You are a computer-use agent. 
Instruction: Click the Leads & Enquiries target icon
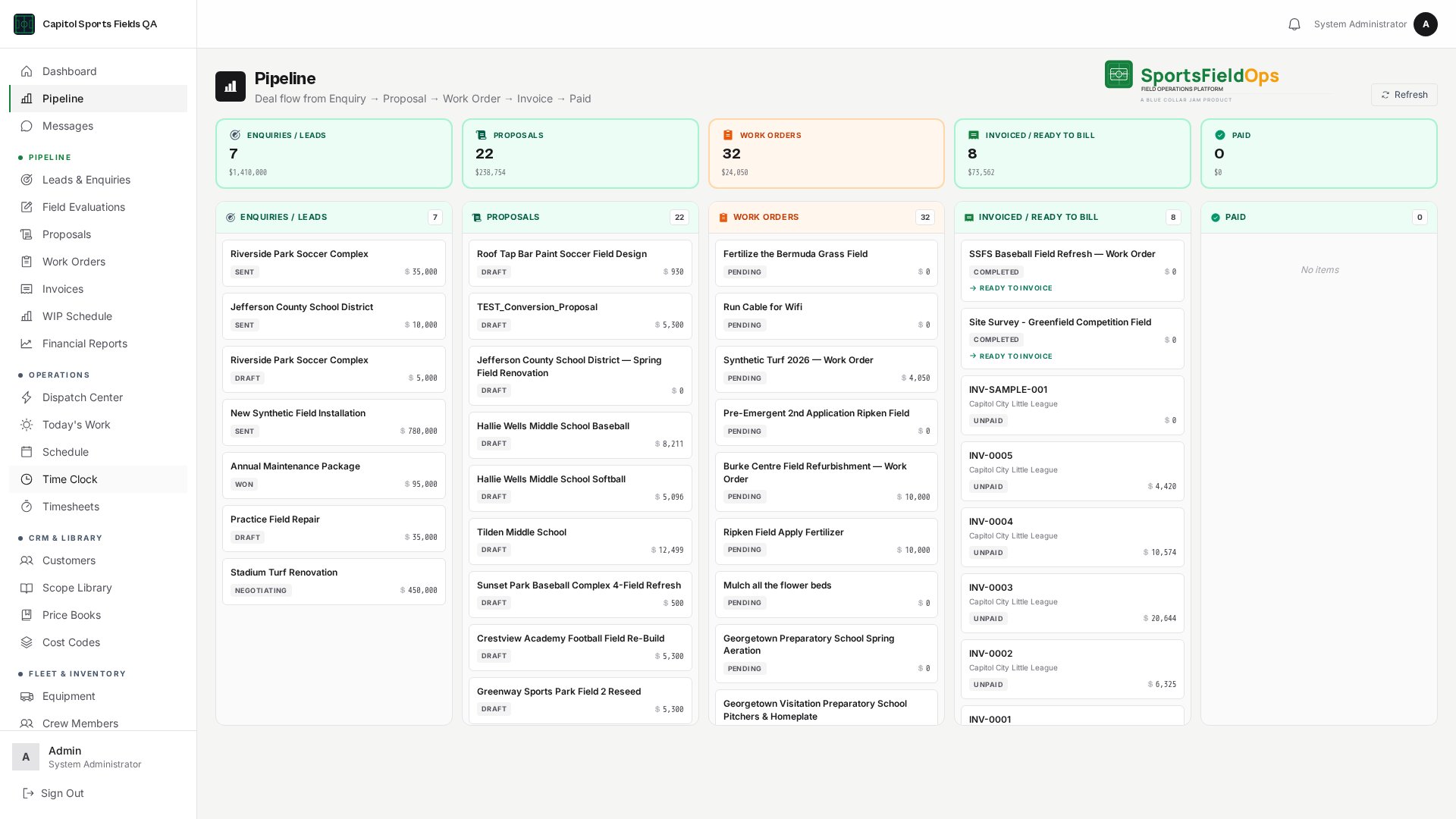27,180
